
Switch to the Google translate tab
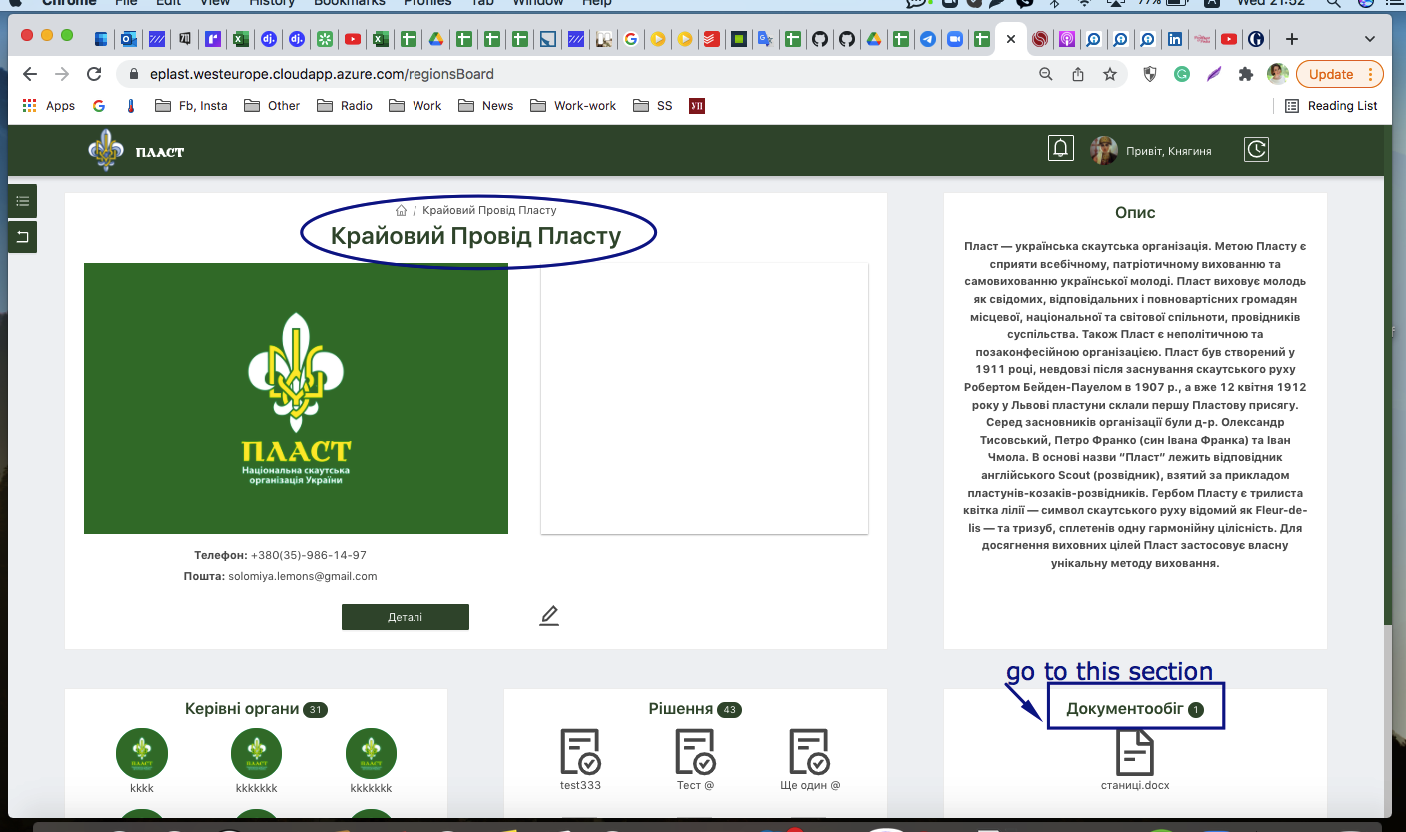tap(765, 40)
